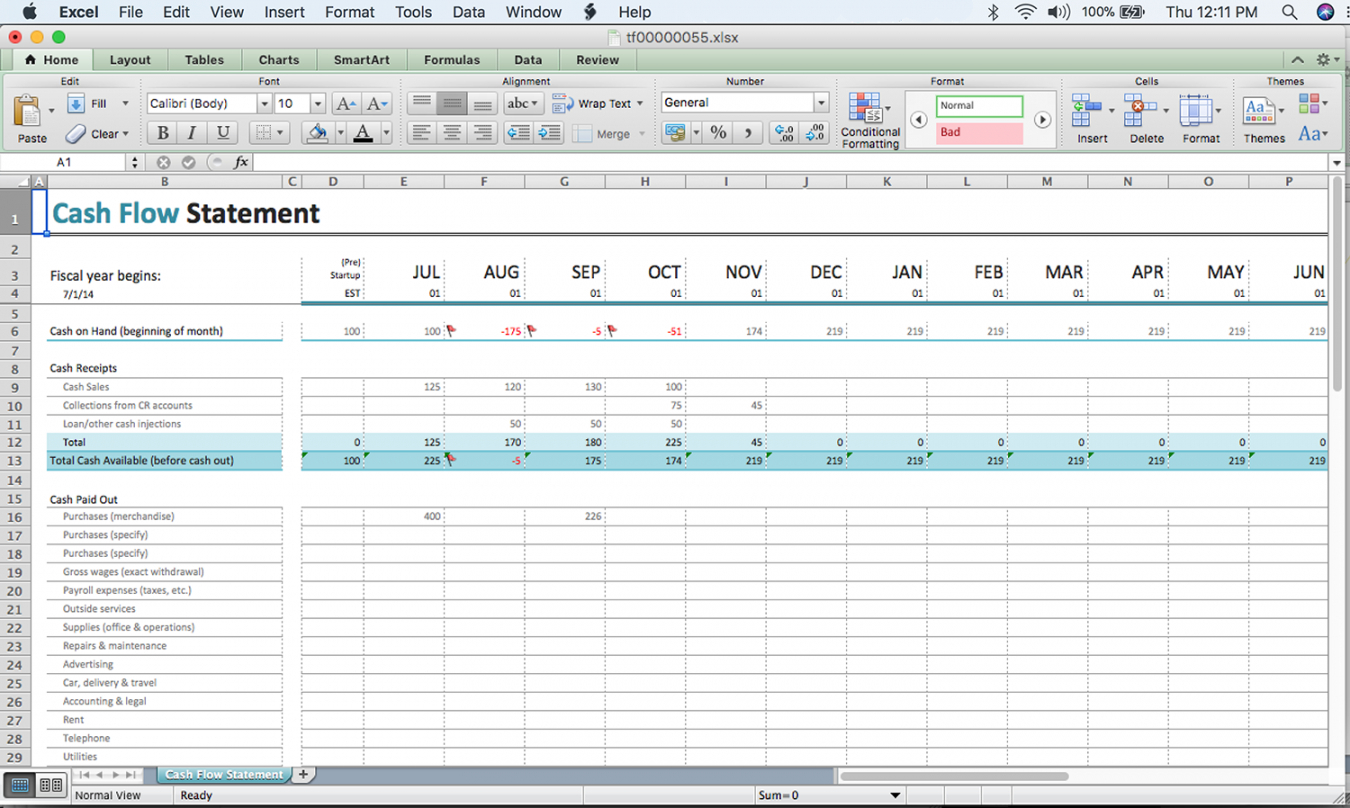Viewport: 1350px width, 808px height.
Task: Click the insert function fx icon
Action: click(241, 162)
